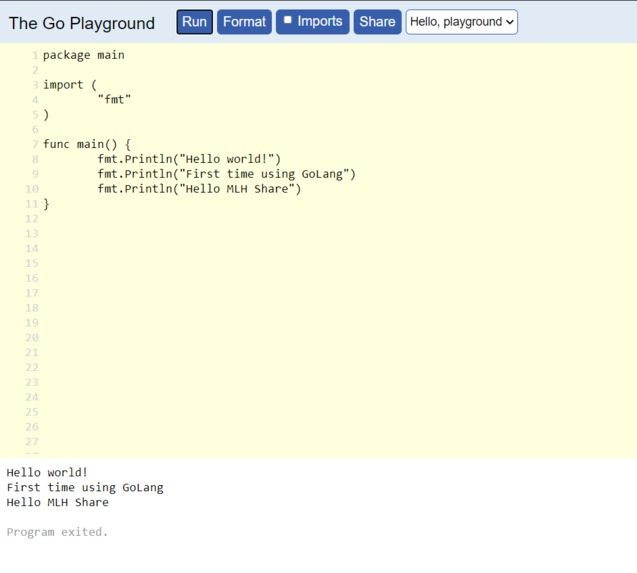The image size is (637, 573).
Task: Share the playground snippet
Action: click(x=377, y=22)
